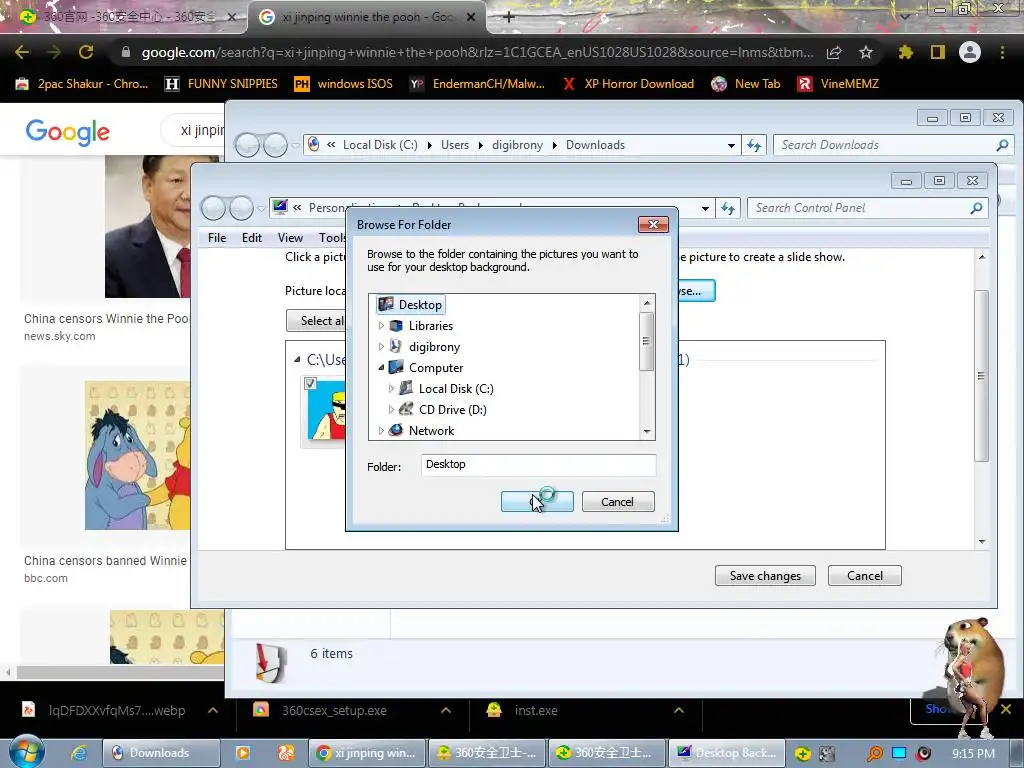The width and height of the screenshot is (1024, 768).
Task: Bookmark this page with star icon
Action: coord(866,52)
